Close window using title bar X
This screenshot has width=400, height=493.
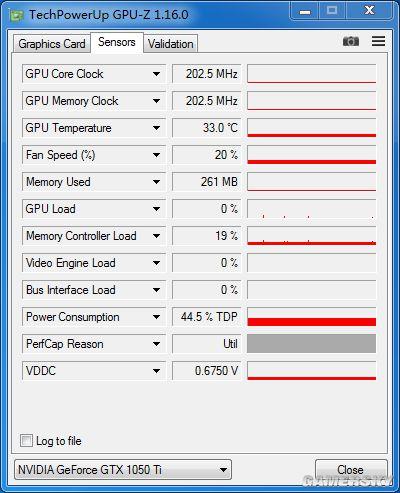(x=369, y=11)
